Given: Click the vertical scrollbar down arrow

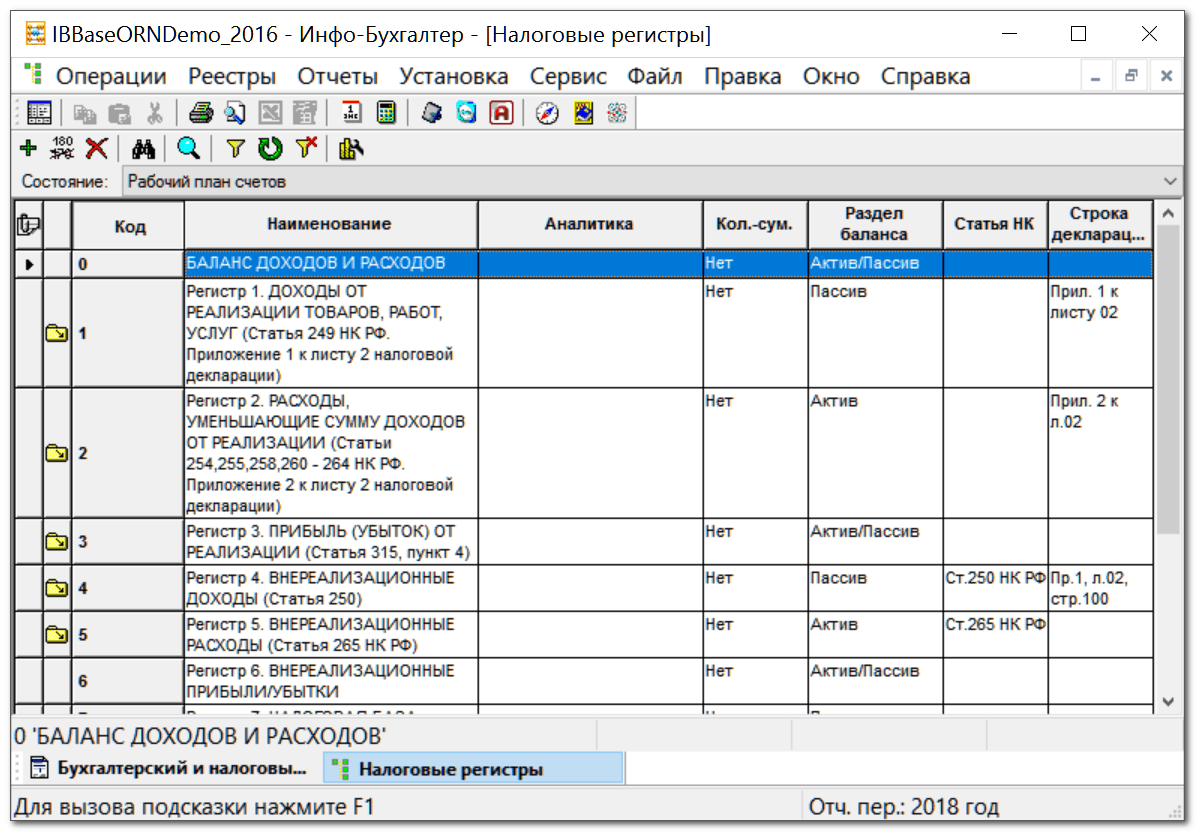Looking at the screenshot, I should [1168, 702].
